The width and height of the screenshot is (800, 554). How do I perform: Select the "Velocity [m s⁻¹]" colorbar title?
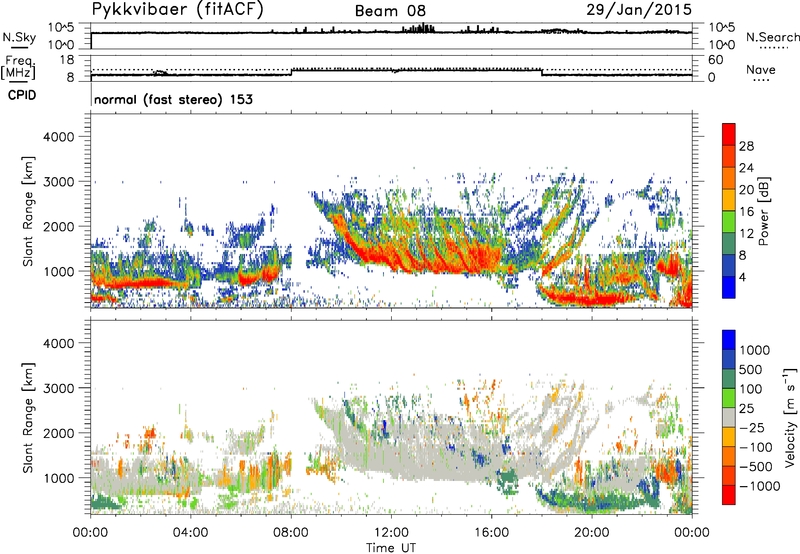[789, 417]
